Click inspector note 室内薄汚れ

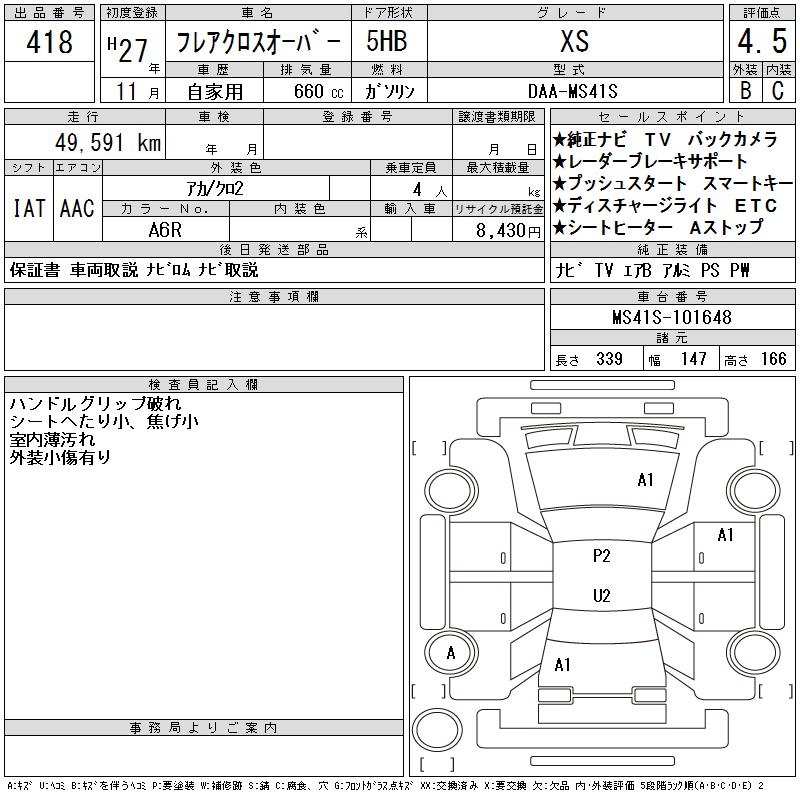pyautogui.click(x=52, y=439)
